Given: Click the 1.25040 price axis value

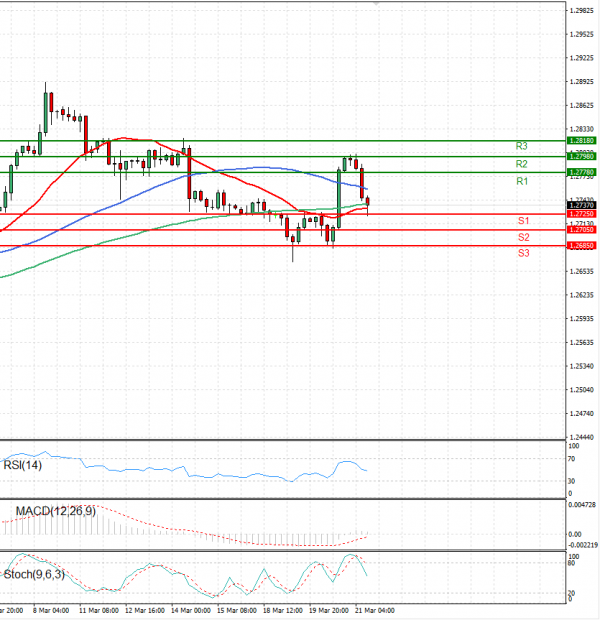Looking at the screenshot, I should click(581, 390).
